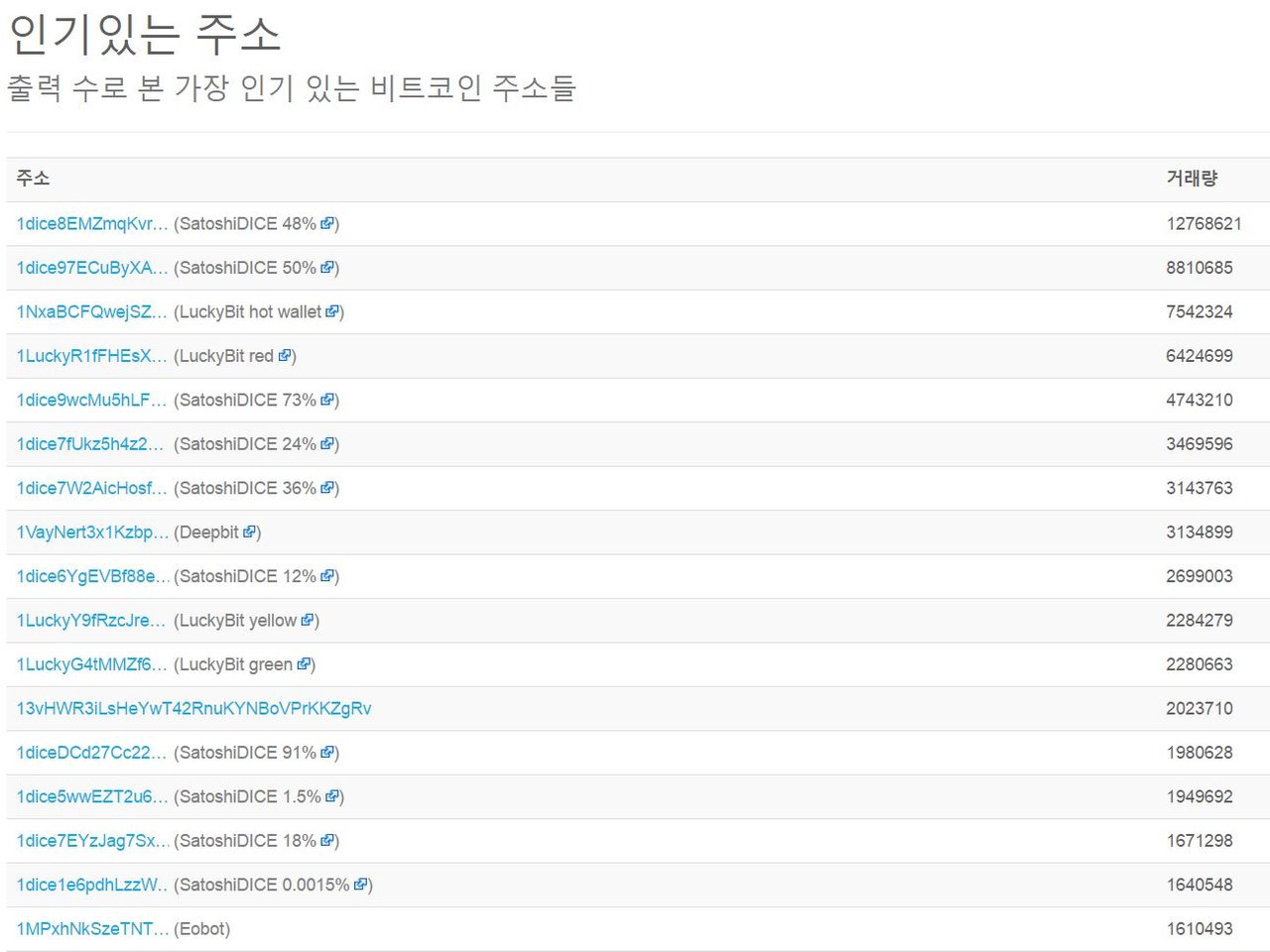Open external link icon beside SatoshiDICE 18%
Viewport: 1270px width, 952px height.
pyautogui.click(x=327, y=841)
